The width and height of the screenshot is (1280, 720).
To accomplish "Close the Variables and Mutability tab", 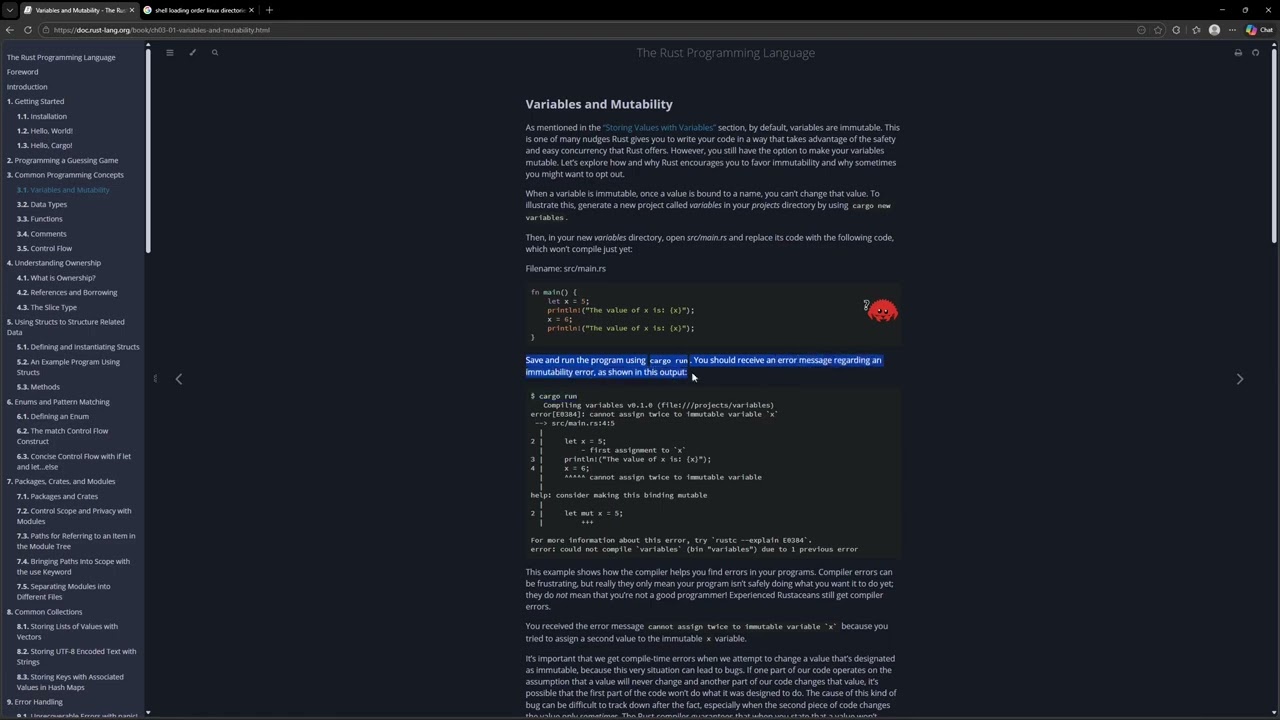I will click(x=131, y=10).
